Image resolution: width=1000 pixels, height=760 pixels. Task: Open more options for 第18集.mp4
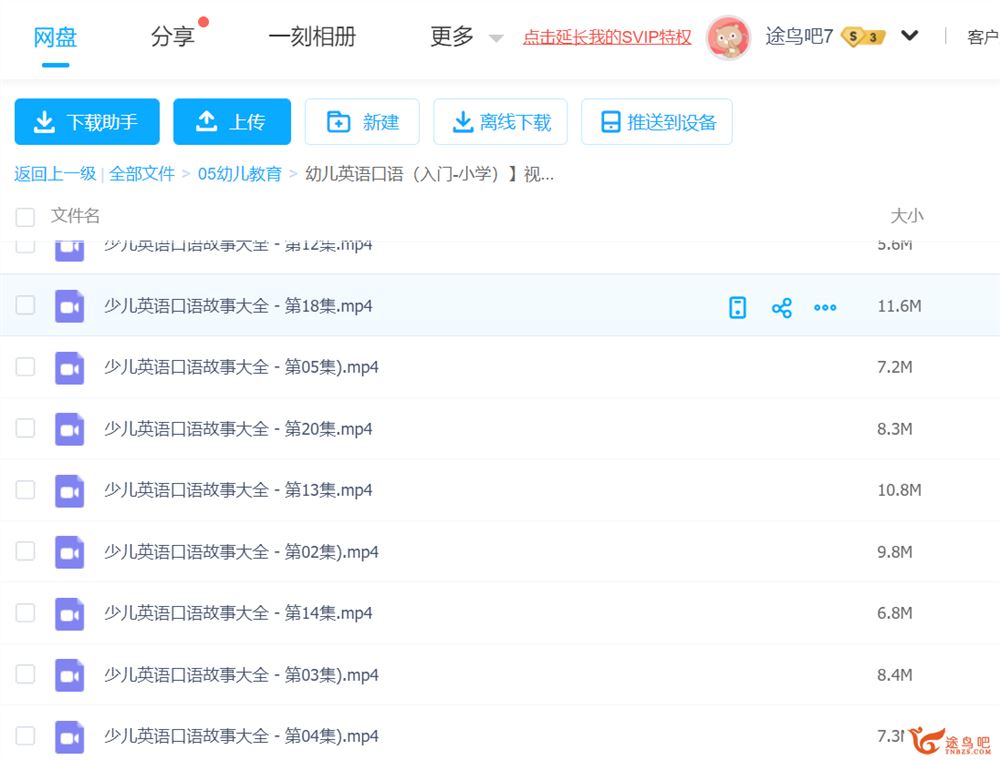point(825,307)
